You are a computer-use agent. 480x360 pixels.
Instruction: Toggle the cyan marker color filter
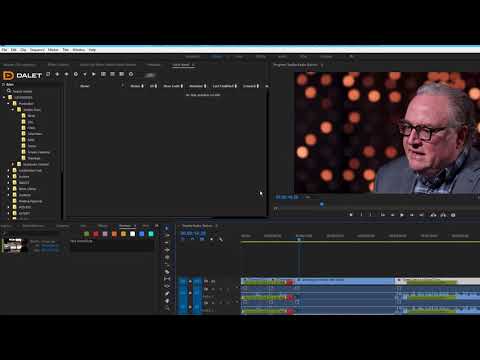point(151,234)
